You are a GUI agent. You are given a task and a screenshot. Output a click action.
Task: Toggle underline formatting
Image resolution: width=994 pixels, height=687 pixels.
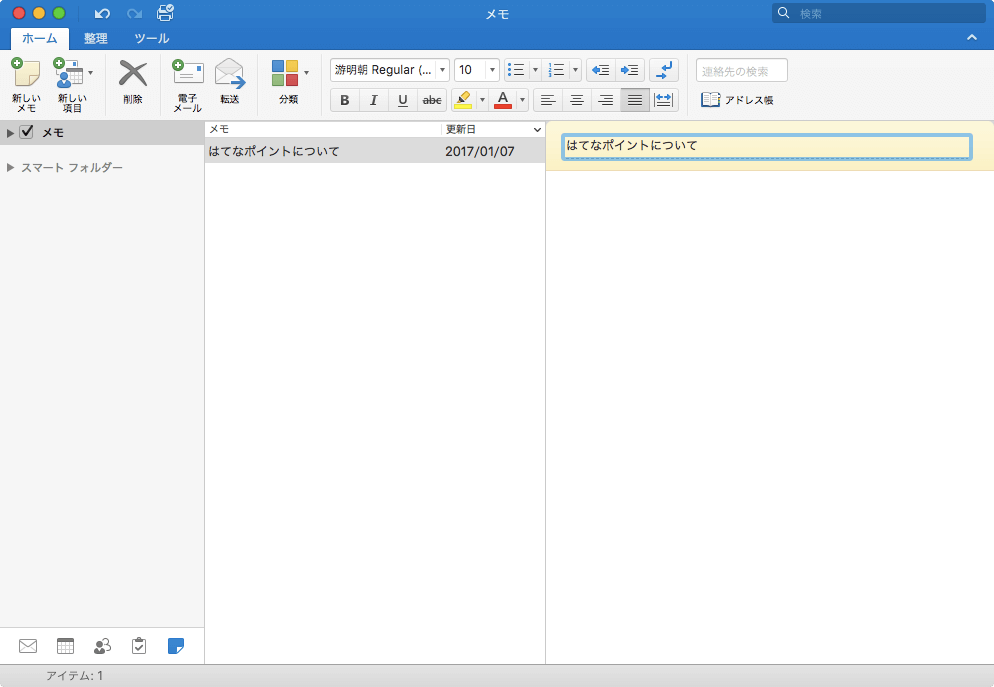coord(403,100)
